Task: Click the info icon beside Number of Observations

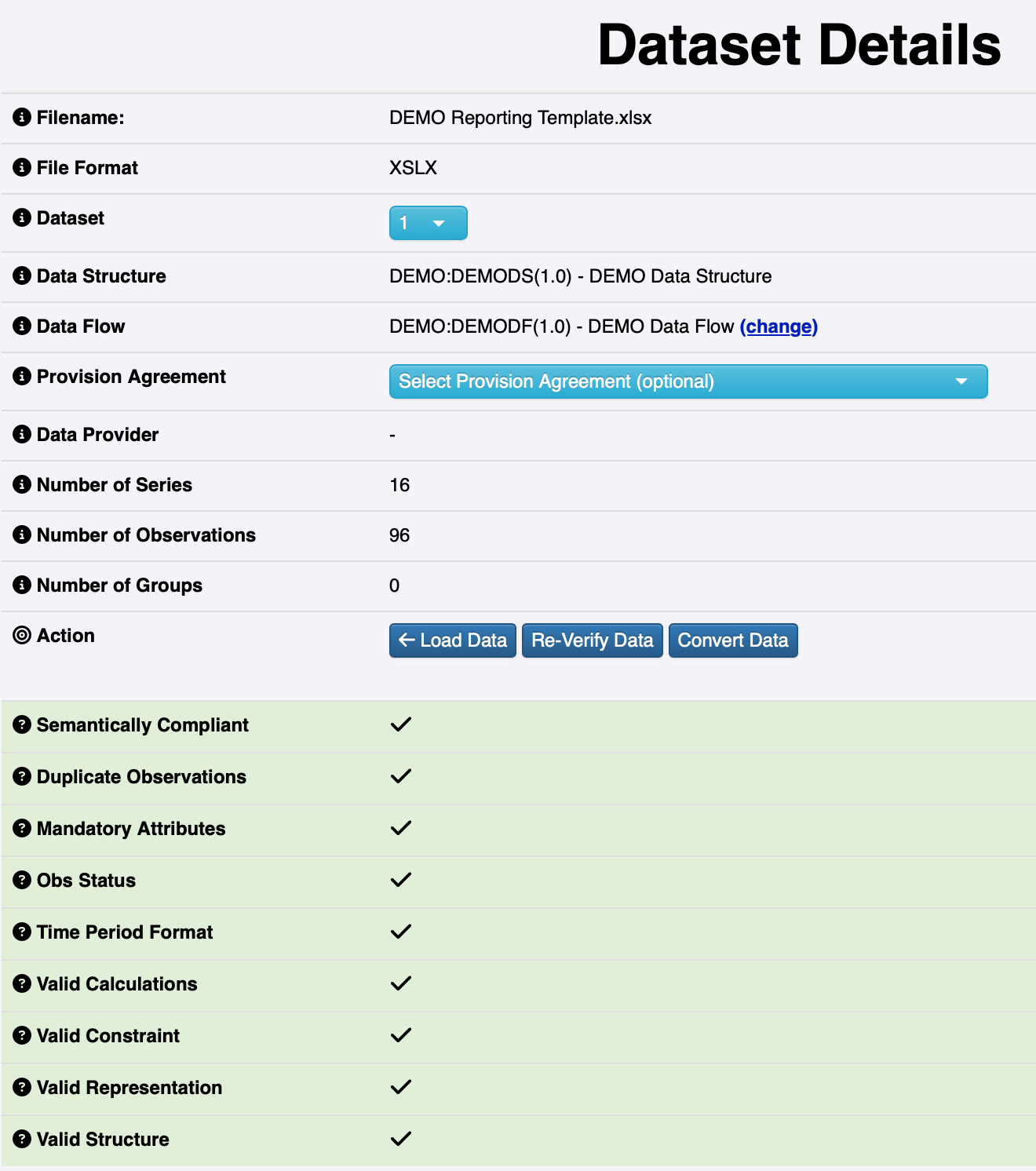Action: pos(22,535)
